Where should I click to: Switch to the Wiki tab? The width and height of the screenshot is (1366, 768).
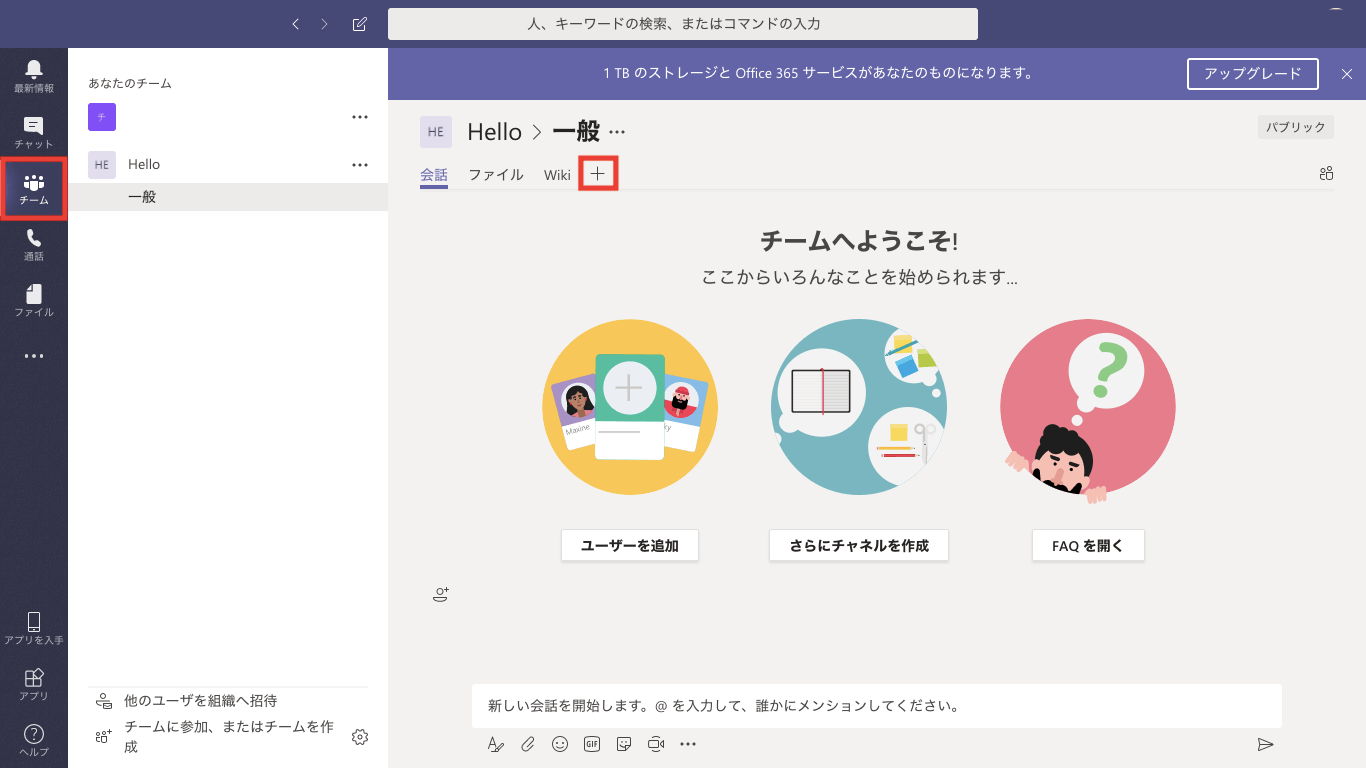557,175
